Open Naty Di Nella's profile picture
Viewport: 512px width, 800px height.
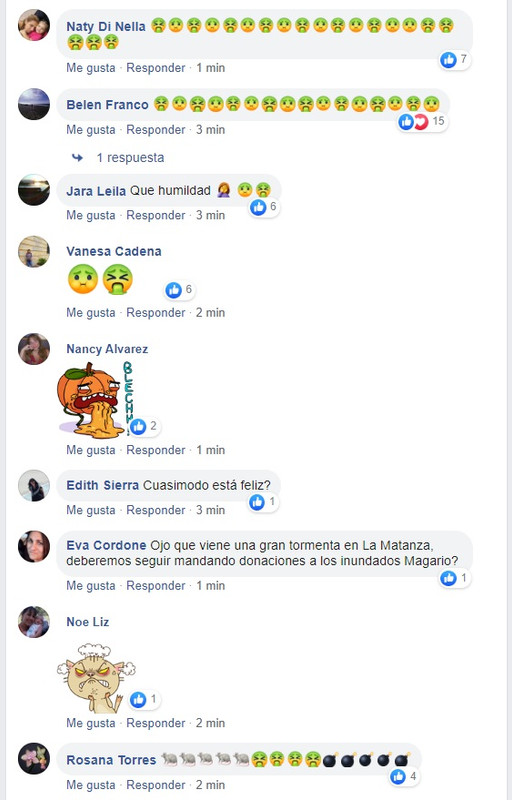pos(34,26)
